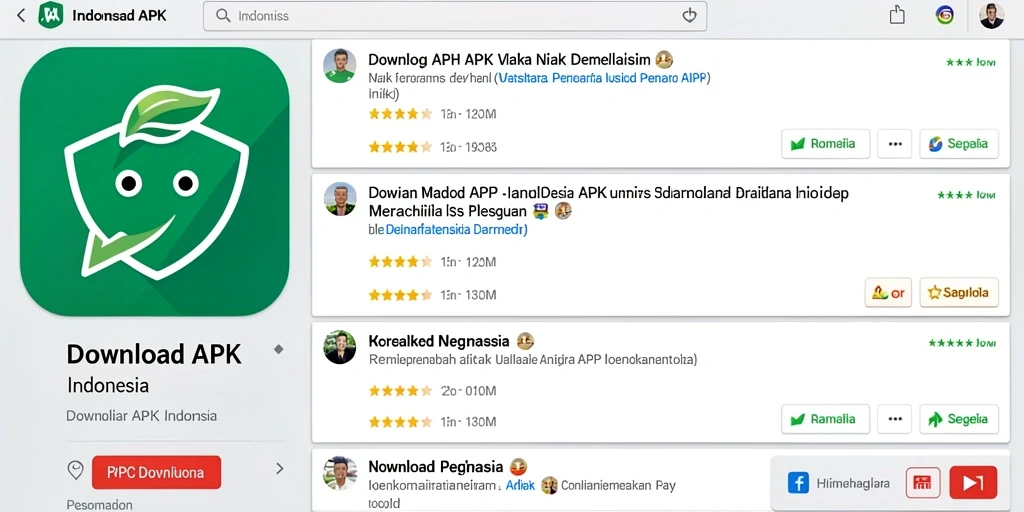Viewport: 1024px width, 512px height.
Task: Click the colorful circular browser icon
Action: 944,15
